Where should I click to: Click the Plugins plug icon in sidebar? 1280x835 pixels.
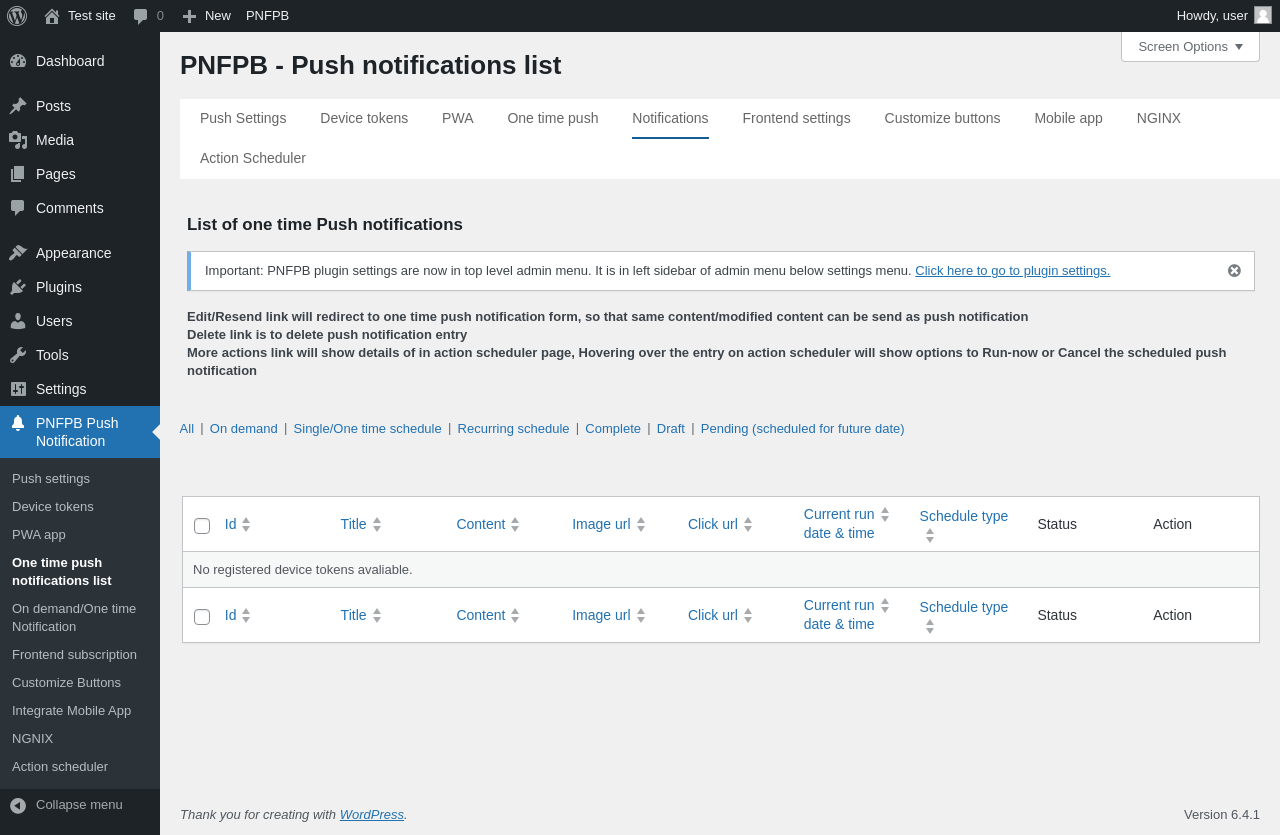(18, 287)
